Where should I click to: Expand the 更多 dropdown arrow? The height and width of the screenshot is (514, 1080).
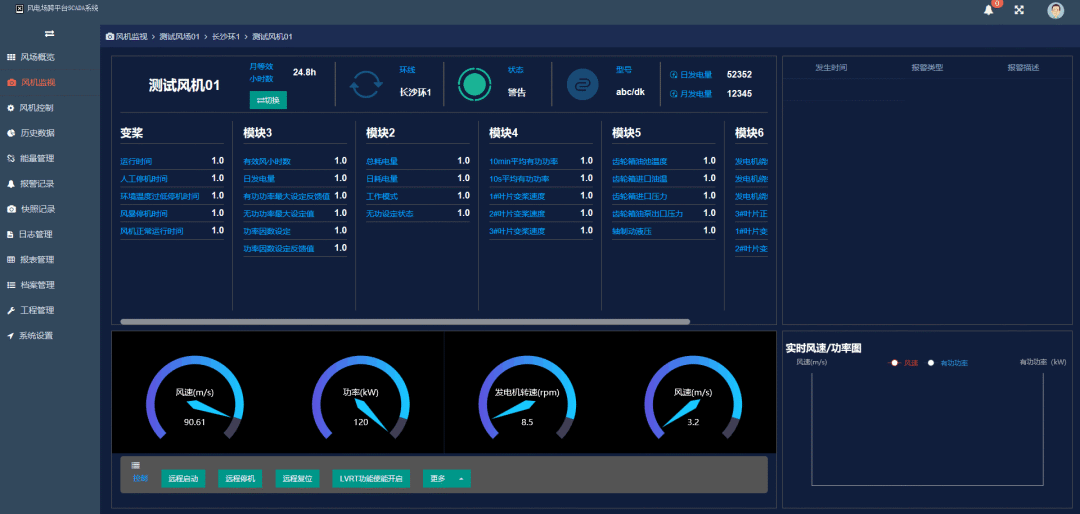461,479
